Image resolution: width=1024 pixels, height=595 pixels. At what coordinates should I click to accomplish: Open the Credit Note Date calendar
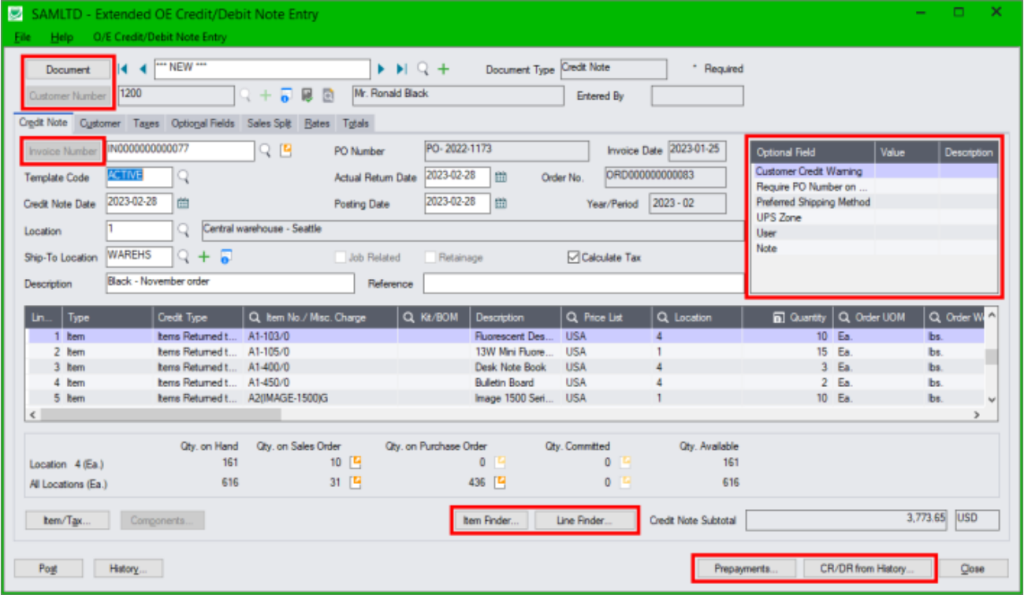coord(184,203)
